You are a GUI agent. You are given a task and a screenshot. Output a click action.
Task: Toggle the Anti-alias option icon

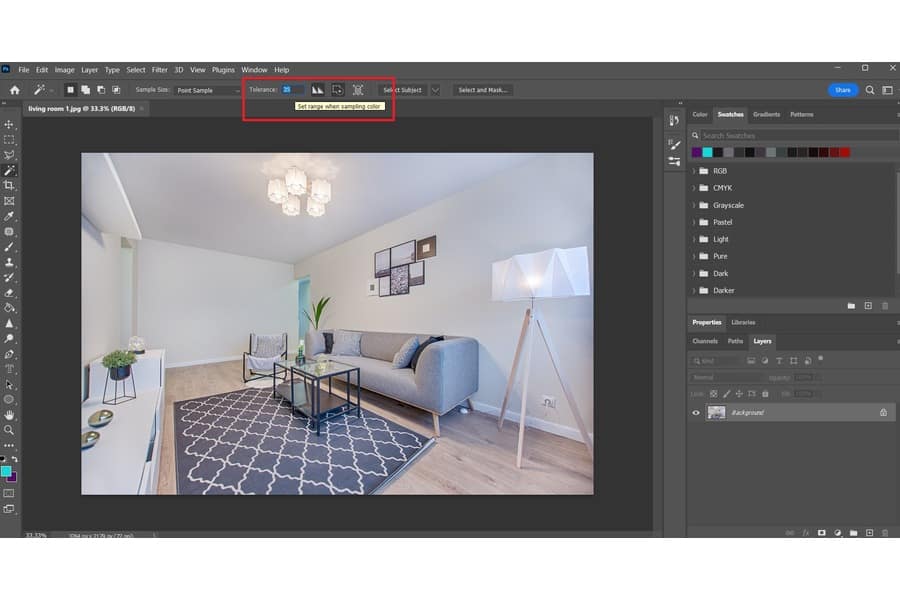pos(317,90)
